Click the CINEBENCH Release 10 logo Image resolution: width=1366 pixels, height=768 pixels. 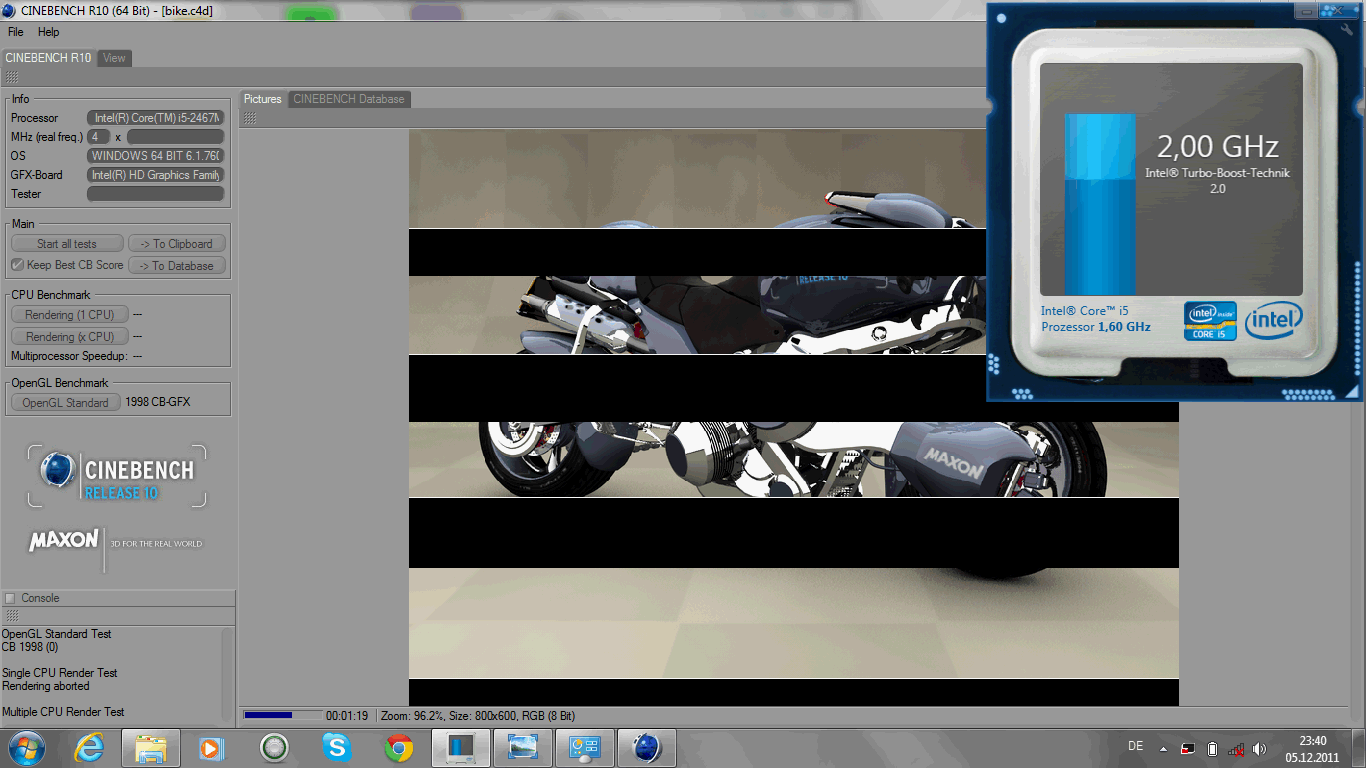click(x=117, y=476)
